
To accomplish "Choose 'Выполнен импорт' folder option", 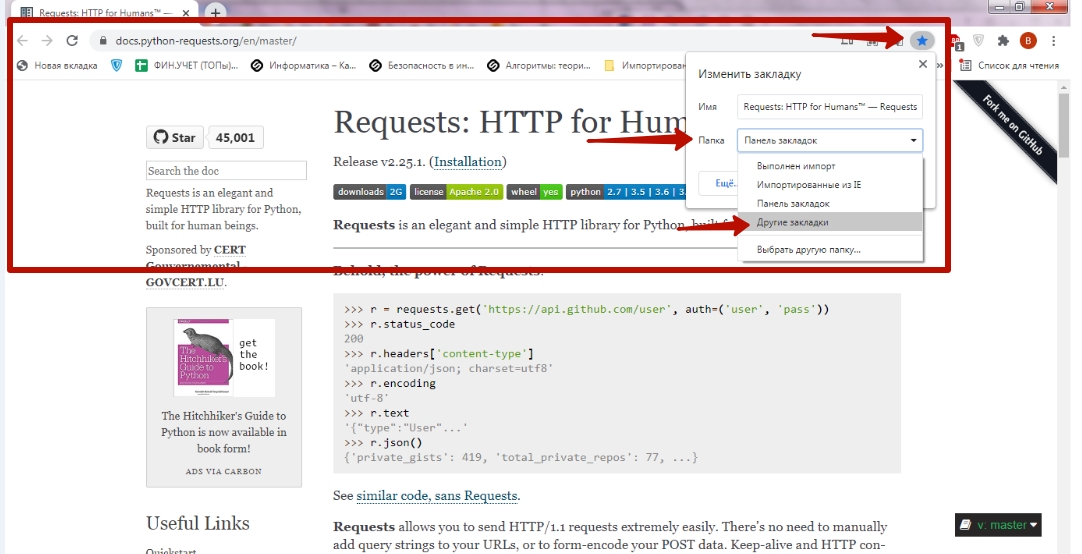I will click(795, 166).
